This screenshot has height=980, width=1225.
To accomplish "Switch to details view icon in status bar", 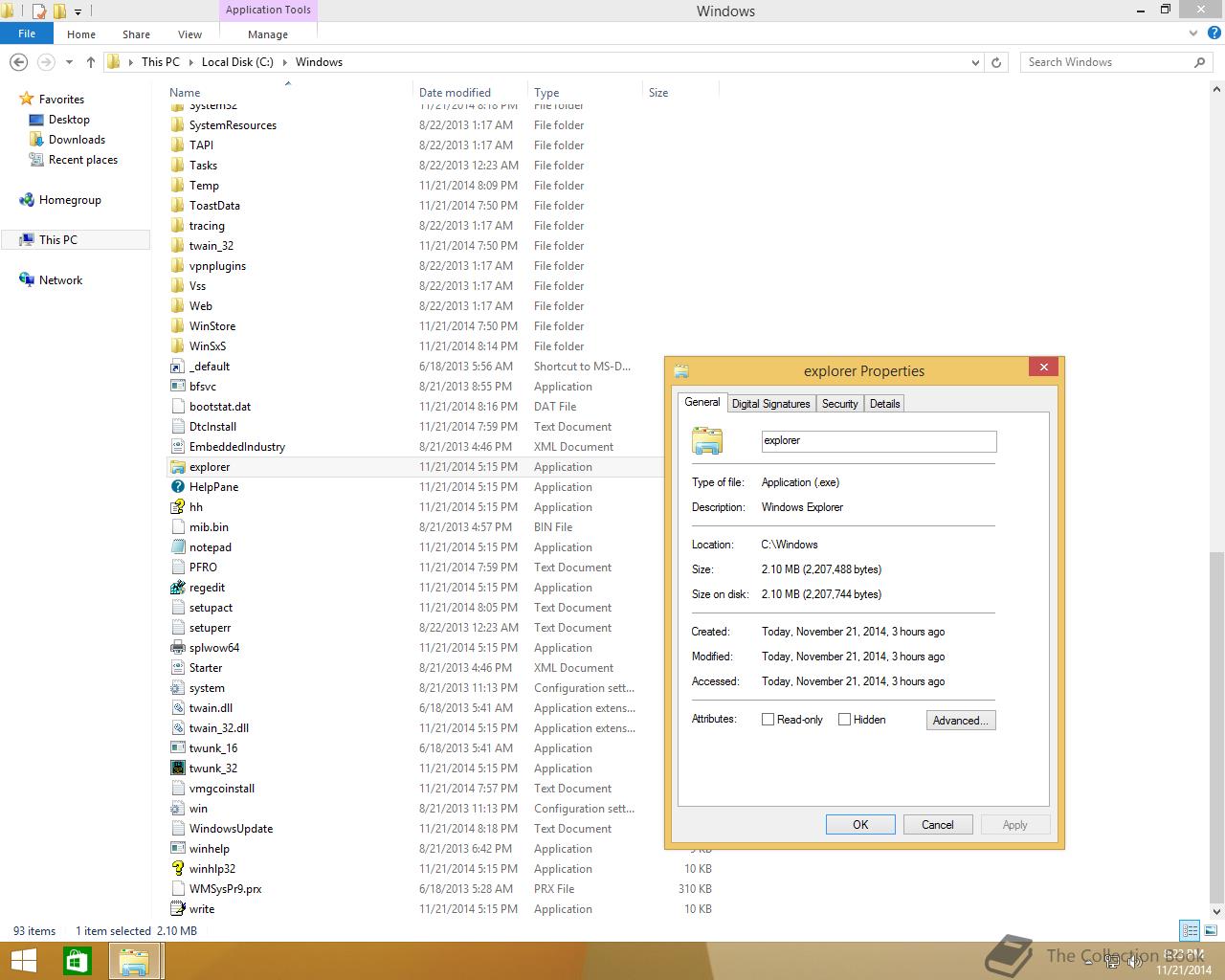I will [1190, 930].
